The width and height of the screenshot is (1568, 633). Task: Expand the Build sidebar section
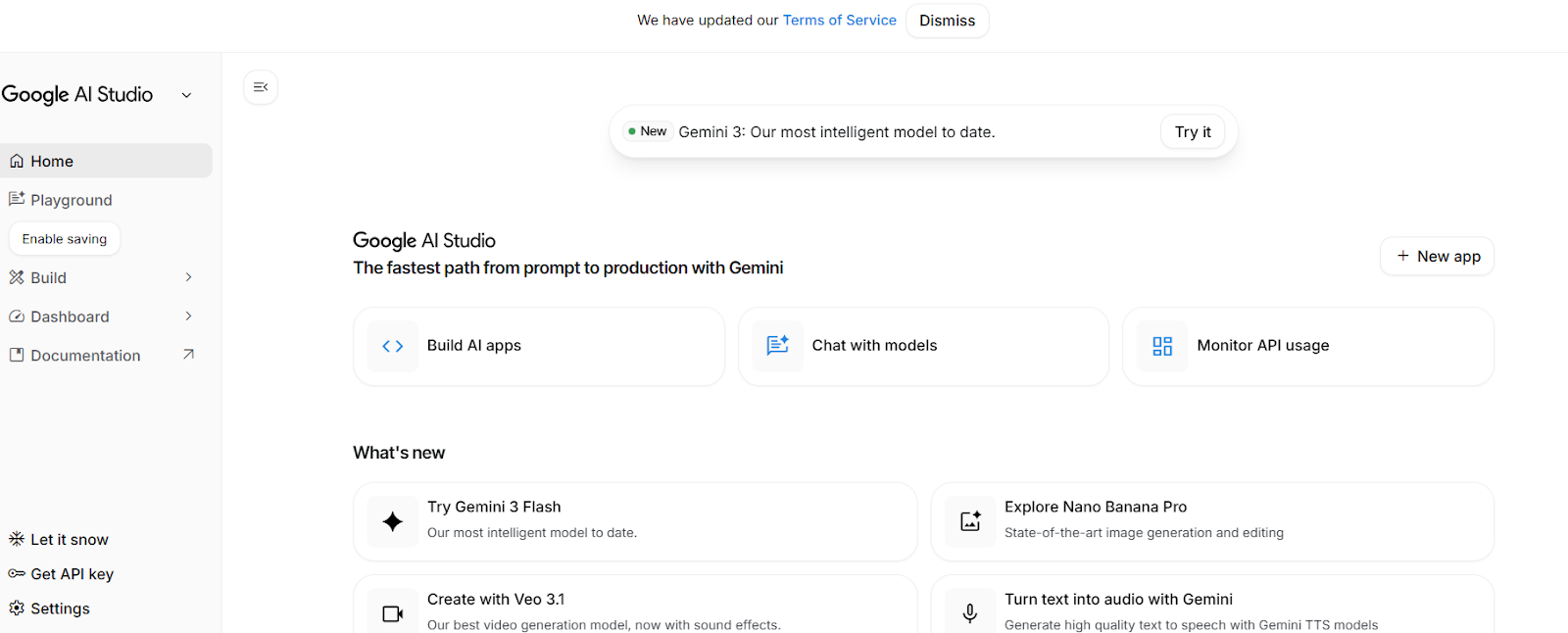point(187,277)
